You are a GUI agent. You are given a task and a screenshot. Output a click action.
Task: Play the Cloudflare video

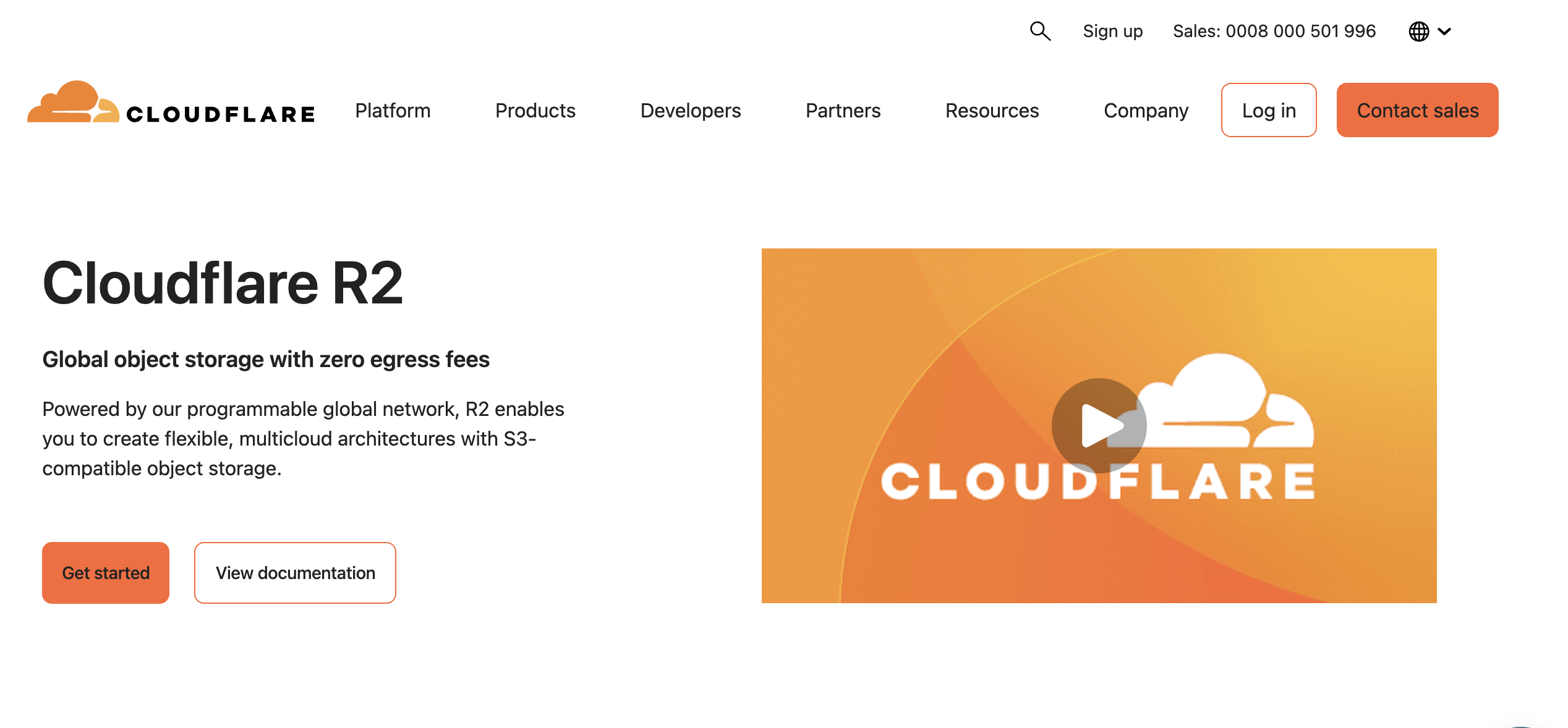1099,425
